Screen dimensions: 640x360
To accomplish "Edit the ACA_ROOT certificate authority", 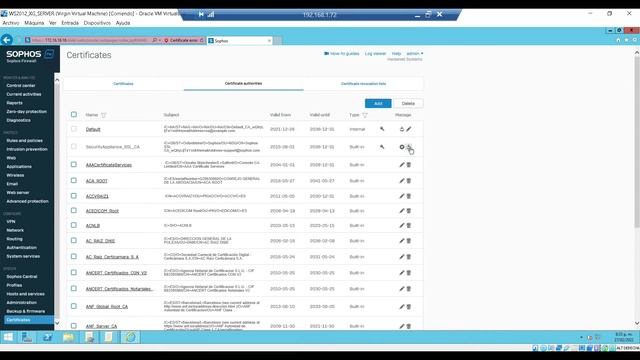I will tap(402, 181).
